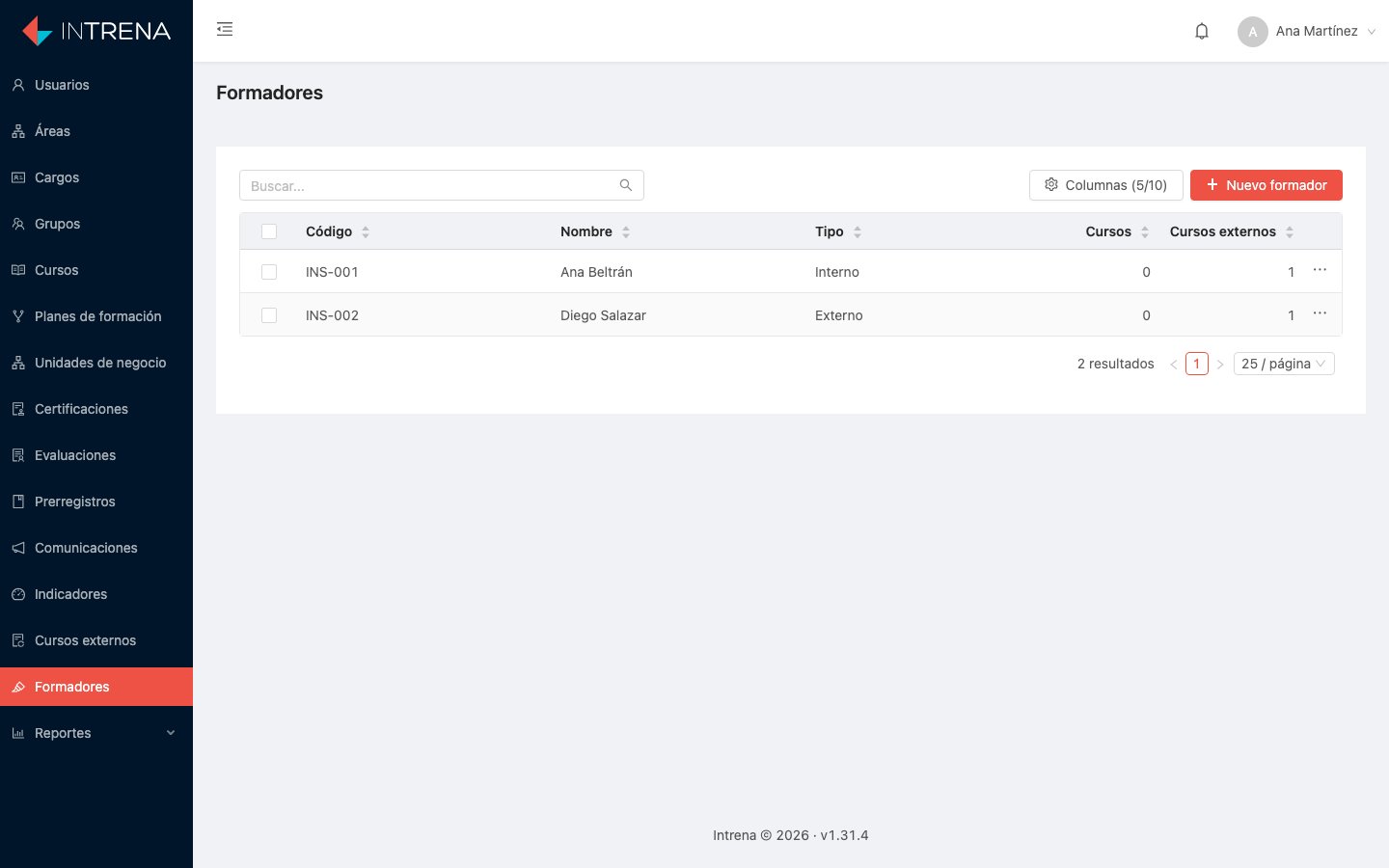Click Ana Martínez's avatar circle
The image size is (1389, 868).
1253,31
